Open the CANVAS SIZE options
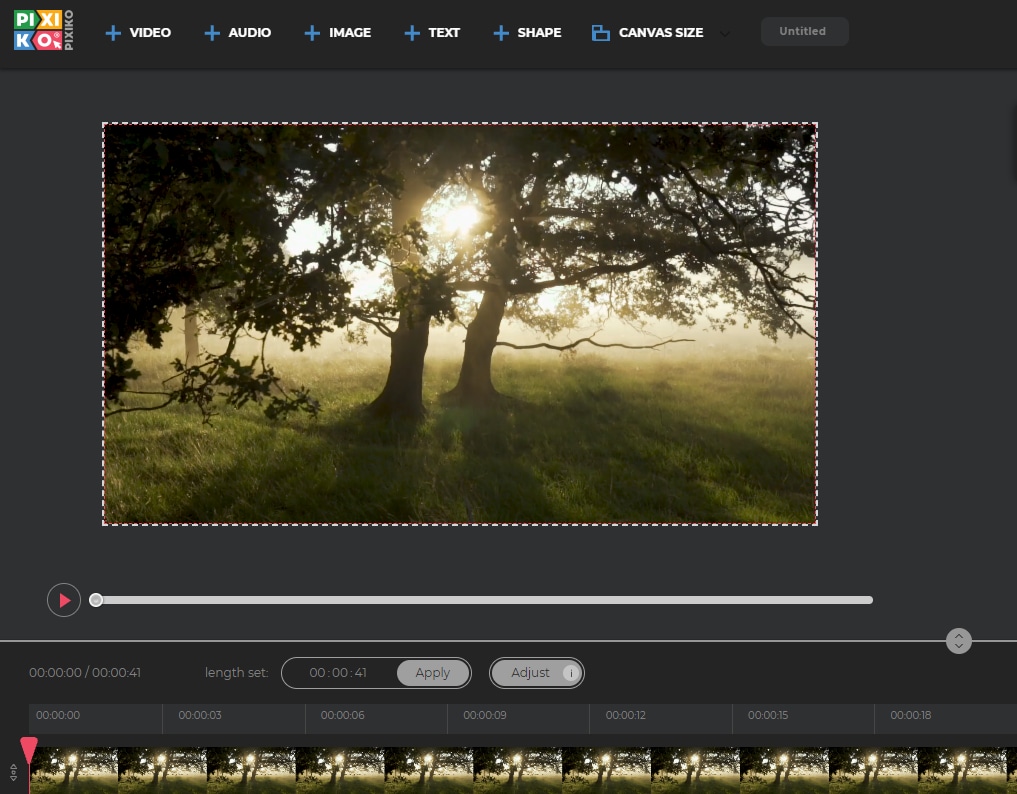 pyautogui.click(x=648, y=32)
